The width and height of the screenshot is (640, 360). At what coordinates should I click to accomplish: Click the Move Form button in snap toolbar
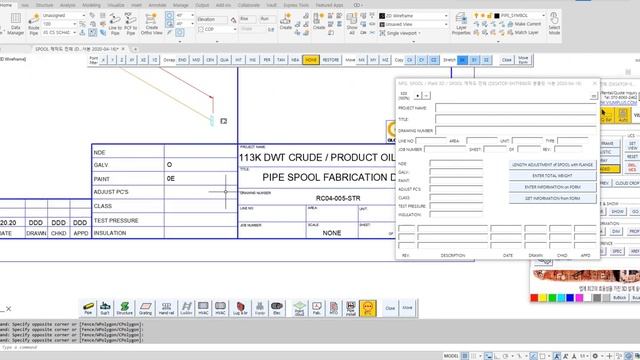click(x=523, y=60)
